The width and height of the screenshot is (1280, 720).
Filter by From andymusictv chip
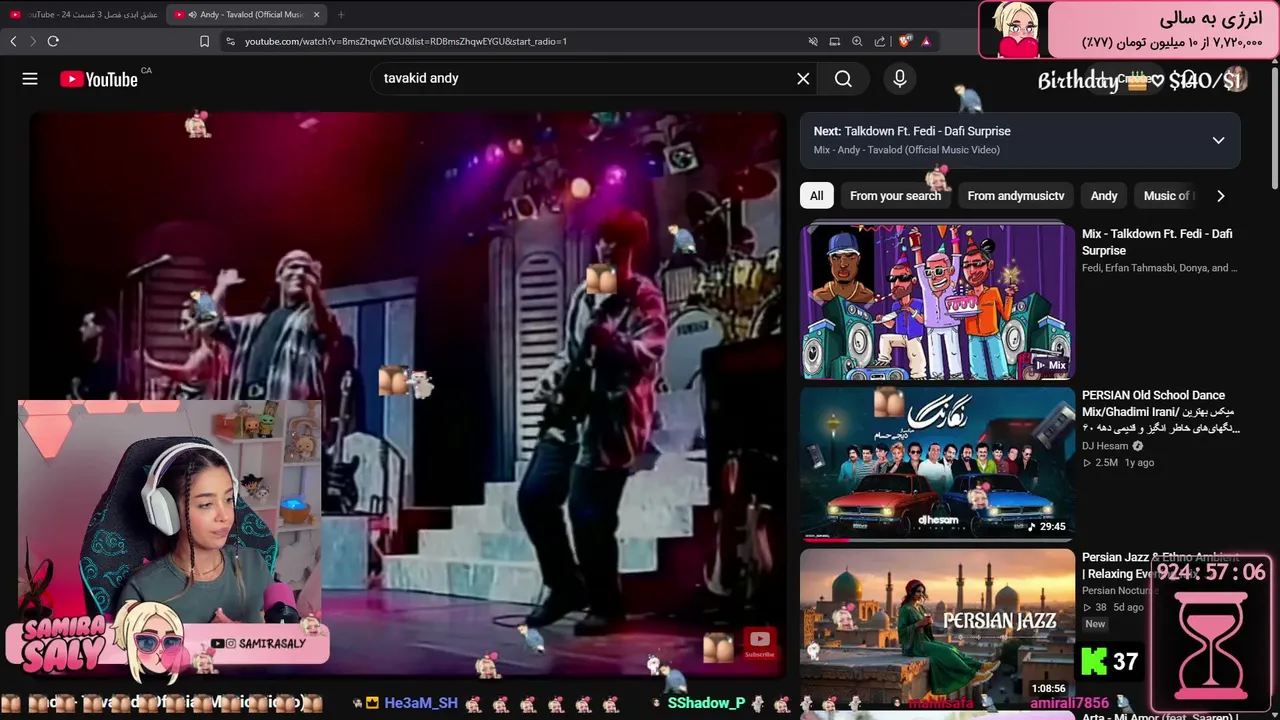coord(1016,196)
